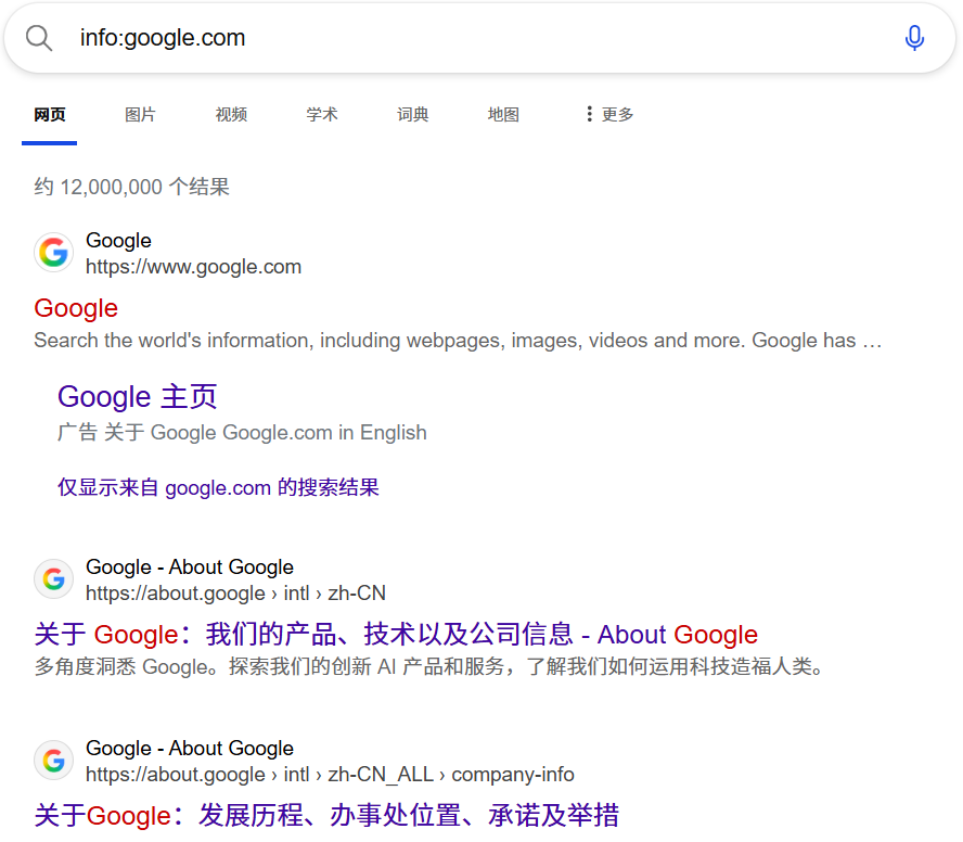Screen dimensions: 963x842
Task: Click the 广告 关于 Google Google.com in English text
Action: point(242,432)
